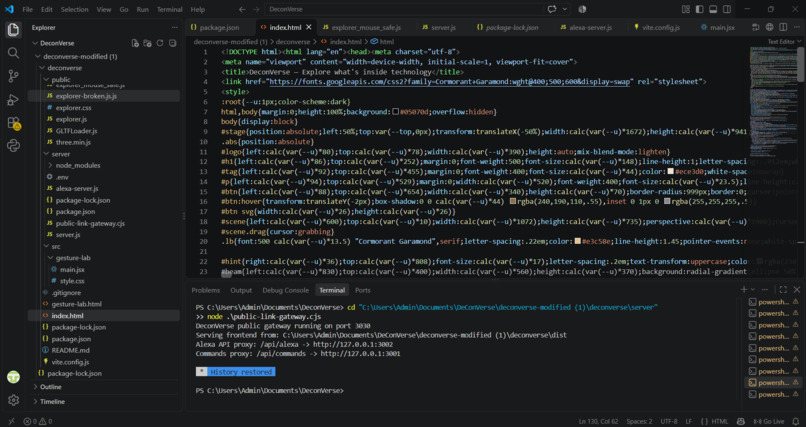The width and height of the screenshot is (806, 427).
Task: Open the remote window indicator in the status bar
Action: point(11,421)
